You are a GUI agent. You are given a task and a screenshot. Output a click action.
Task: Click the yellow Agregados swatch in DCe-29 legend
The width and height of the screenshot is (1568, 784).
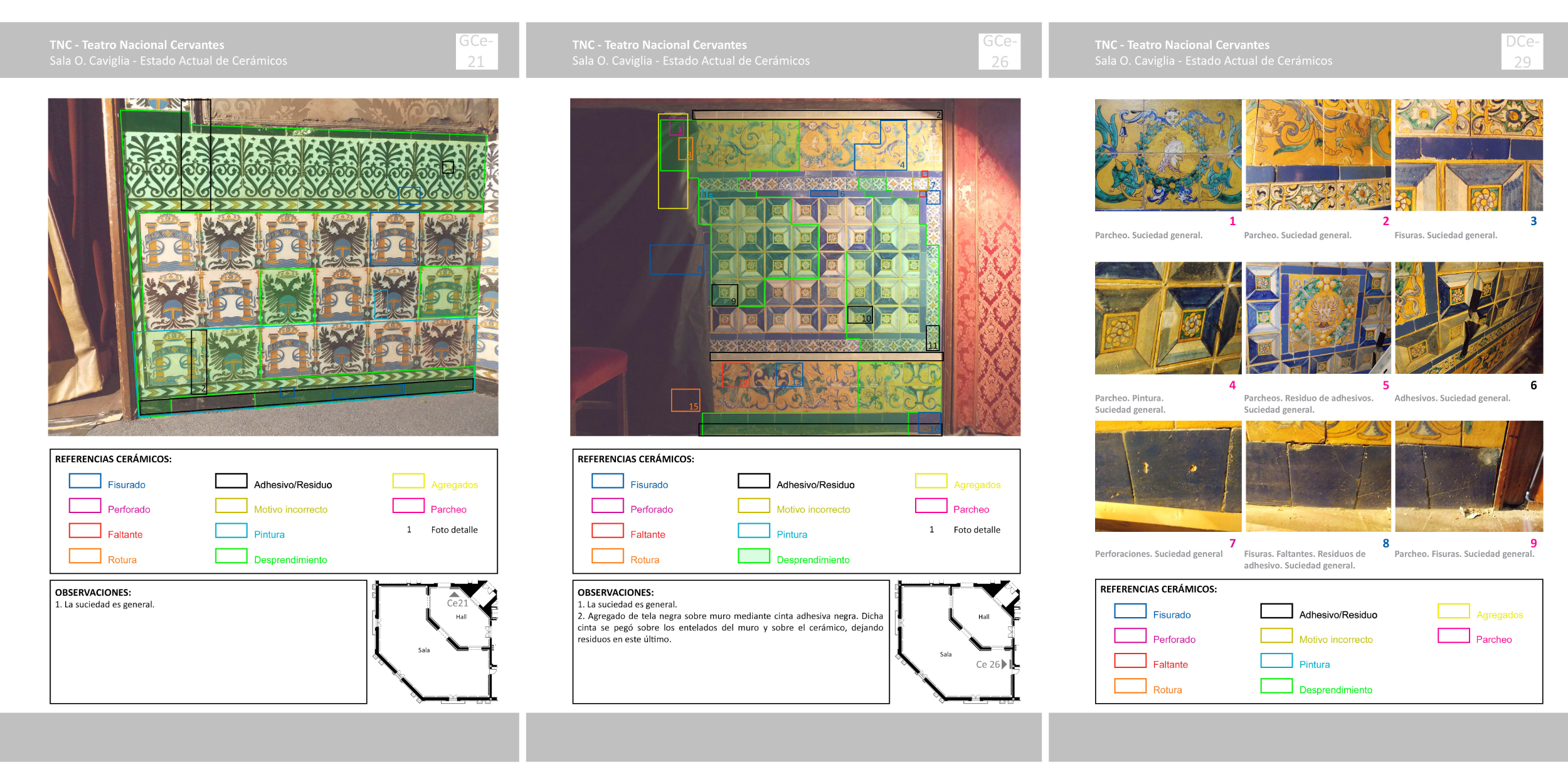pos(1454,611)
